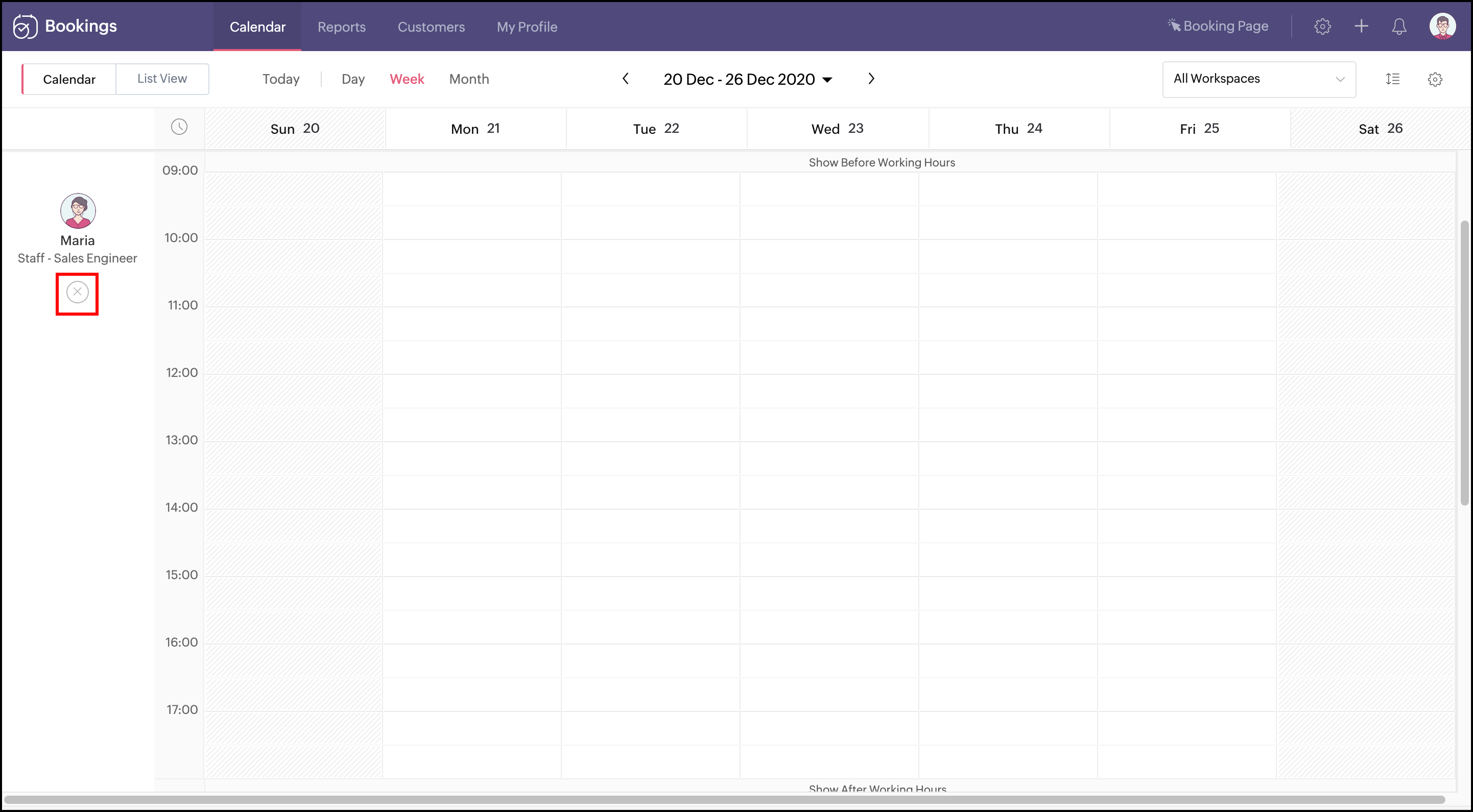
Task: Remove Maria using the X circle
Action: (77, 292)
